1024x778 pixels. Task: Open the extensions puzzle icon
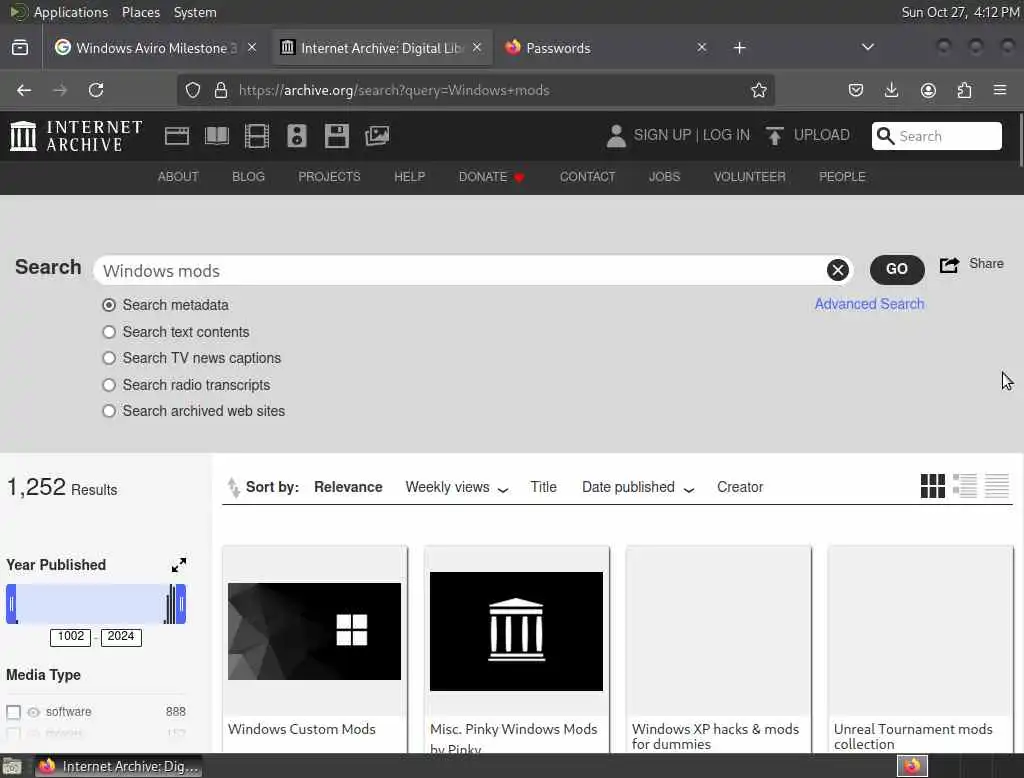pos(964,90)
